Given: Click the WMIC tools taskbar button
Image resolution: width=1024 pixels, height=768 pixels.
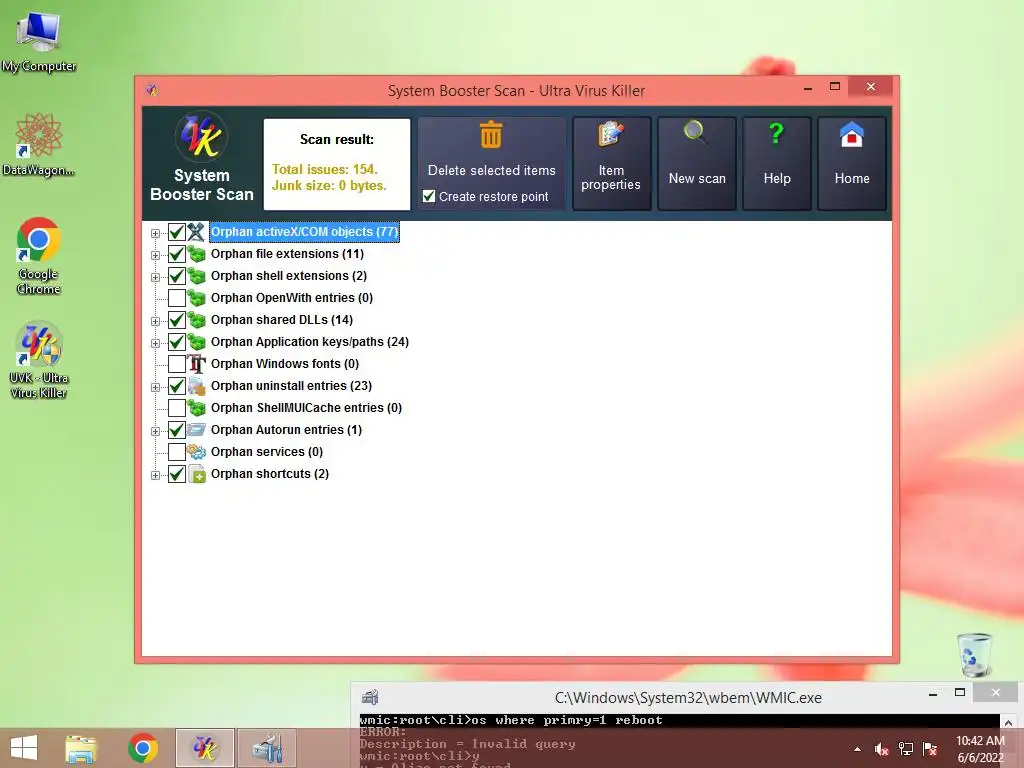Looking at the screenshot, I should point(267,748).
